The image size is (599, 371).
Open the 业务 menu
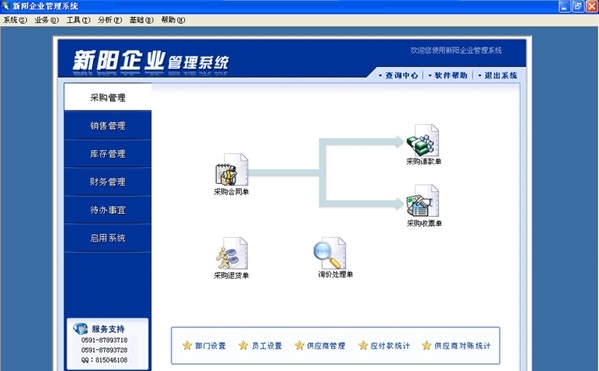(x=47, y=20)
